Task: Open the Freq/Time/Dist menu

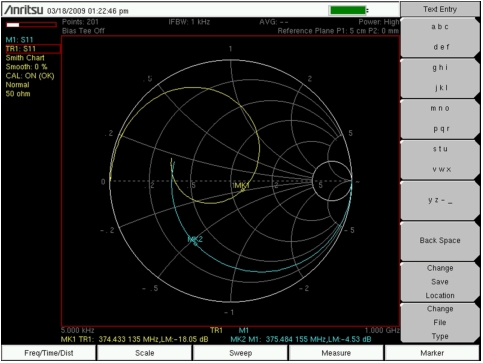Action: (x=49, y=353)
